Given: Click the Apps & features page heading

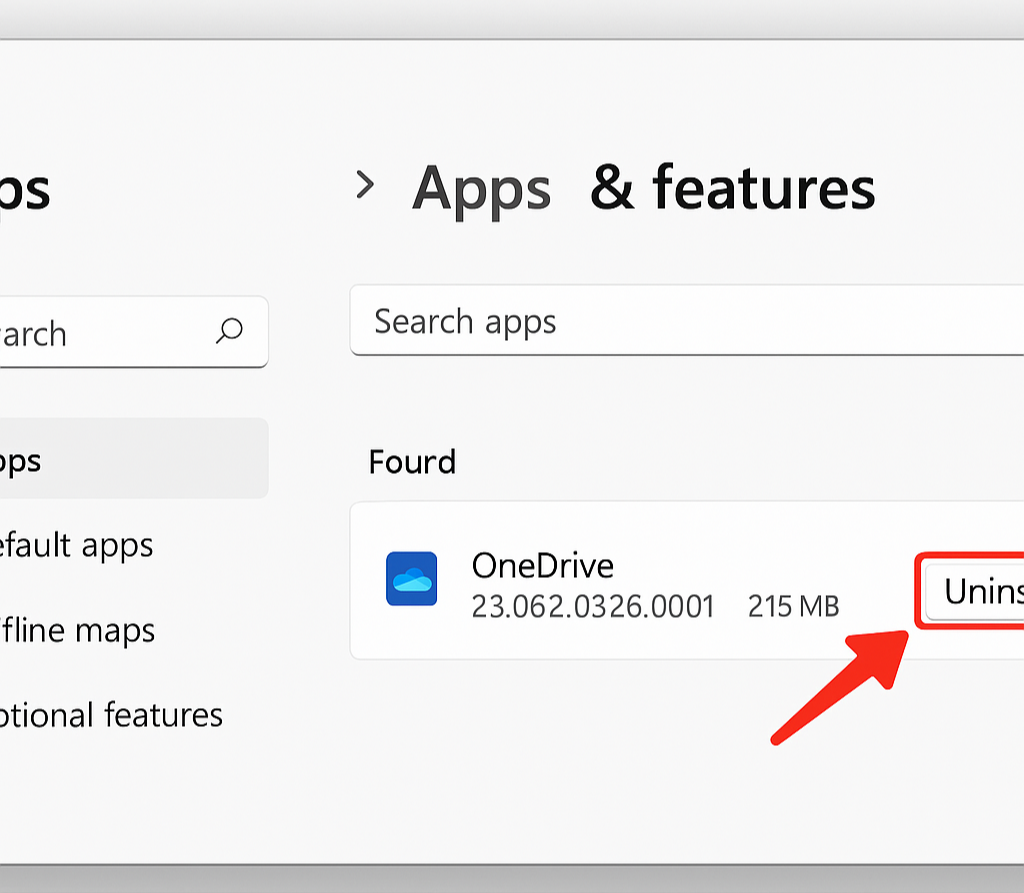Looking at the screenshot, I should [x=644, y=189].
